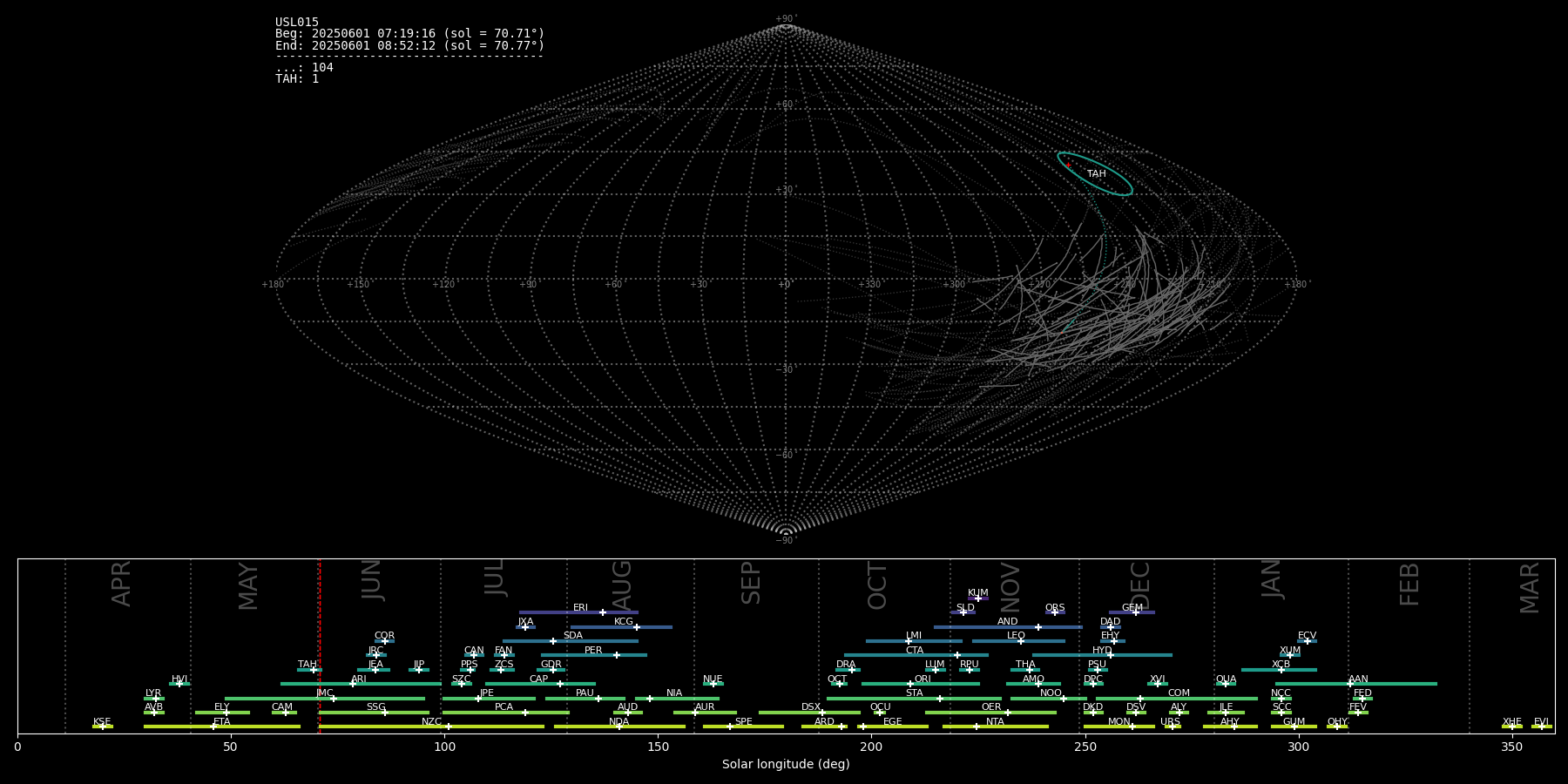Click the 'TAH: 1' count line

[x=297, y=78]
